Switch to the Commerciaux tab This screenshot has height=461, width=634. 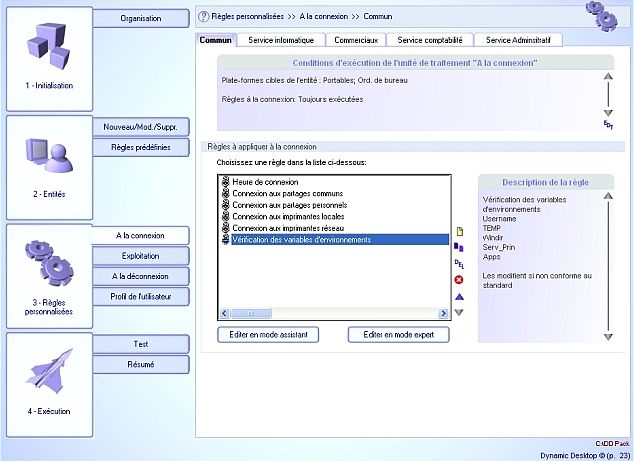pyautogui.click(x=356, y=40)
